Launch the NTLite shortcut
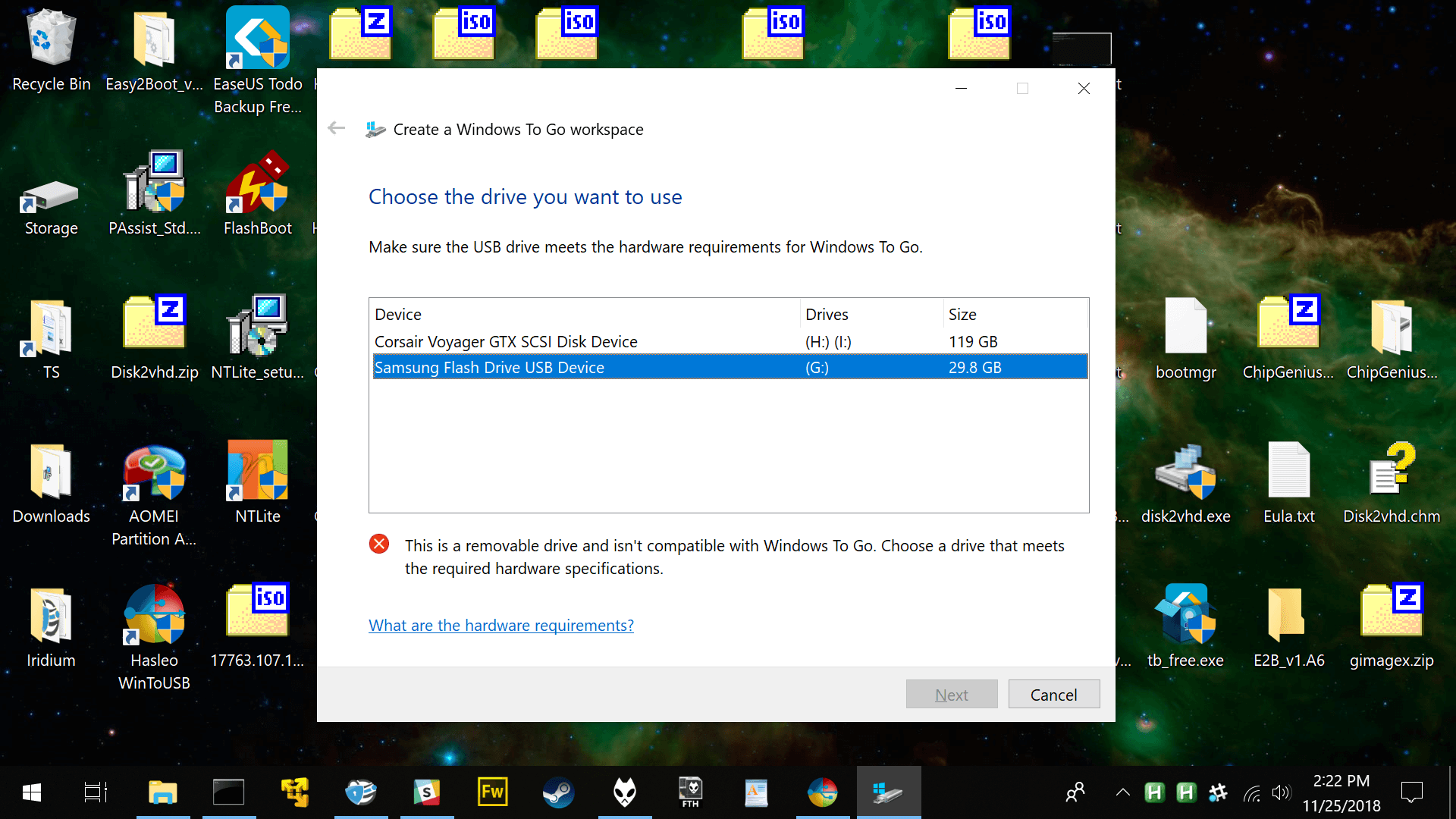The image size is (1456, 819). coord(258,482)
